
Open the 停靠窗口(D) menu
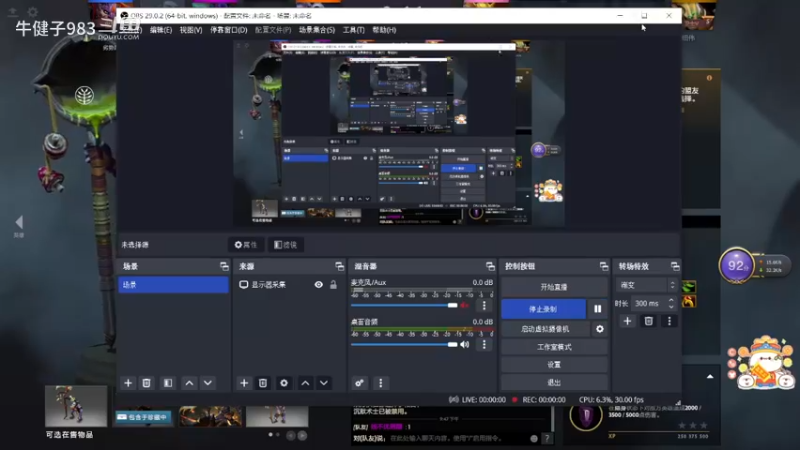[x=229, y=30]
